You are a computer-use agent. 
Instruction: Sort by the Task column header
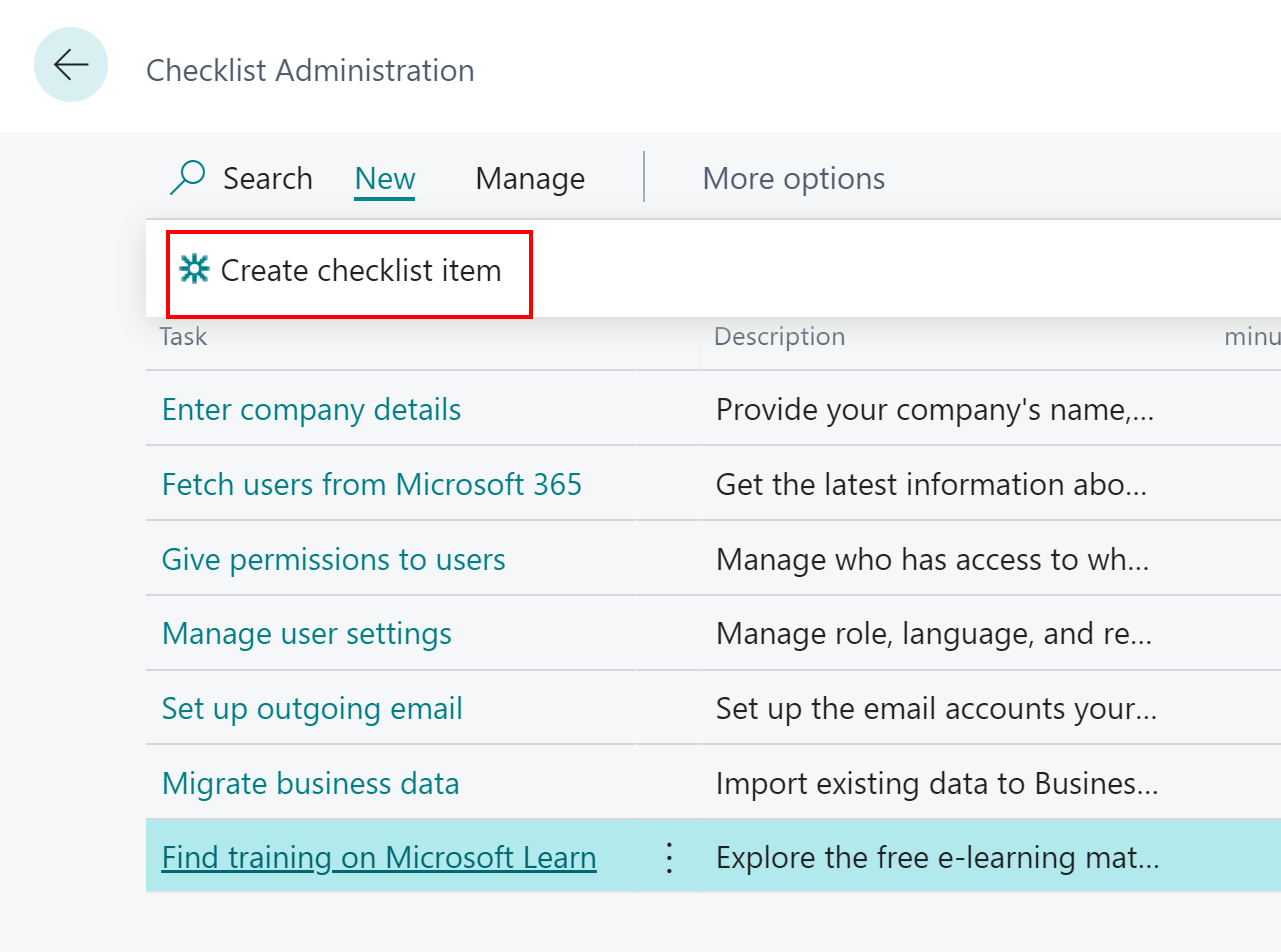[x=183, y=336]
